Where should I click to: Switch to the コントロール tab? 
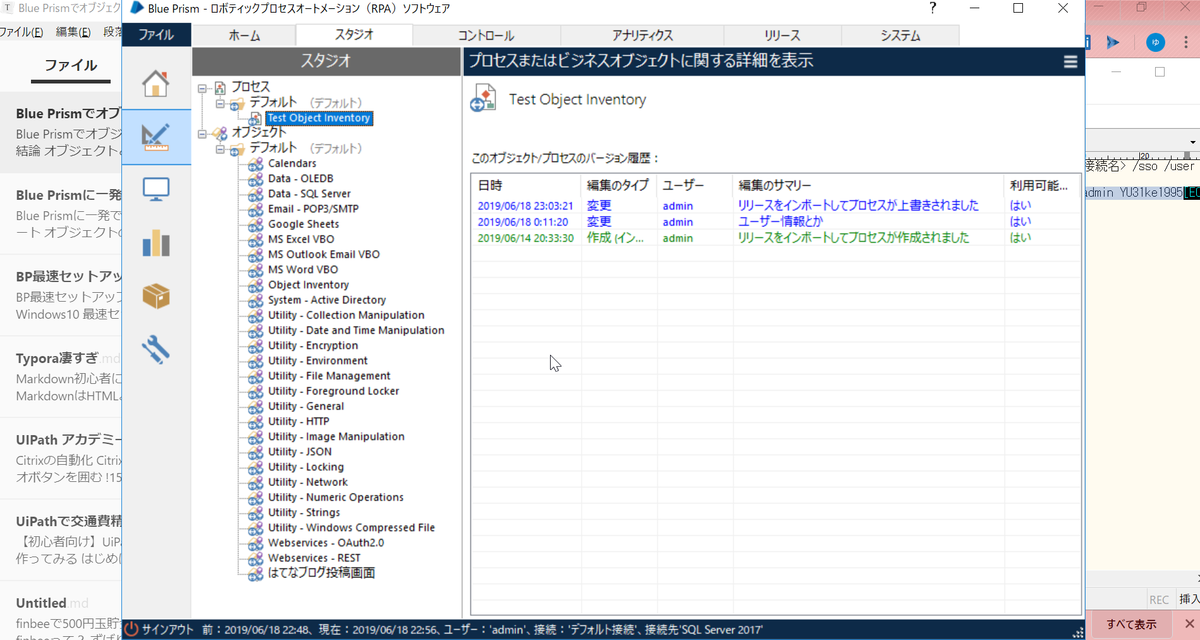pyautogui.click(x=486, y=35)
